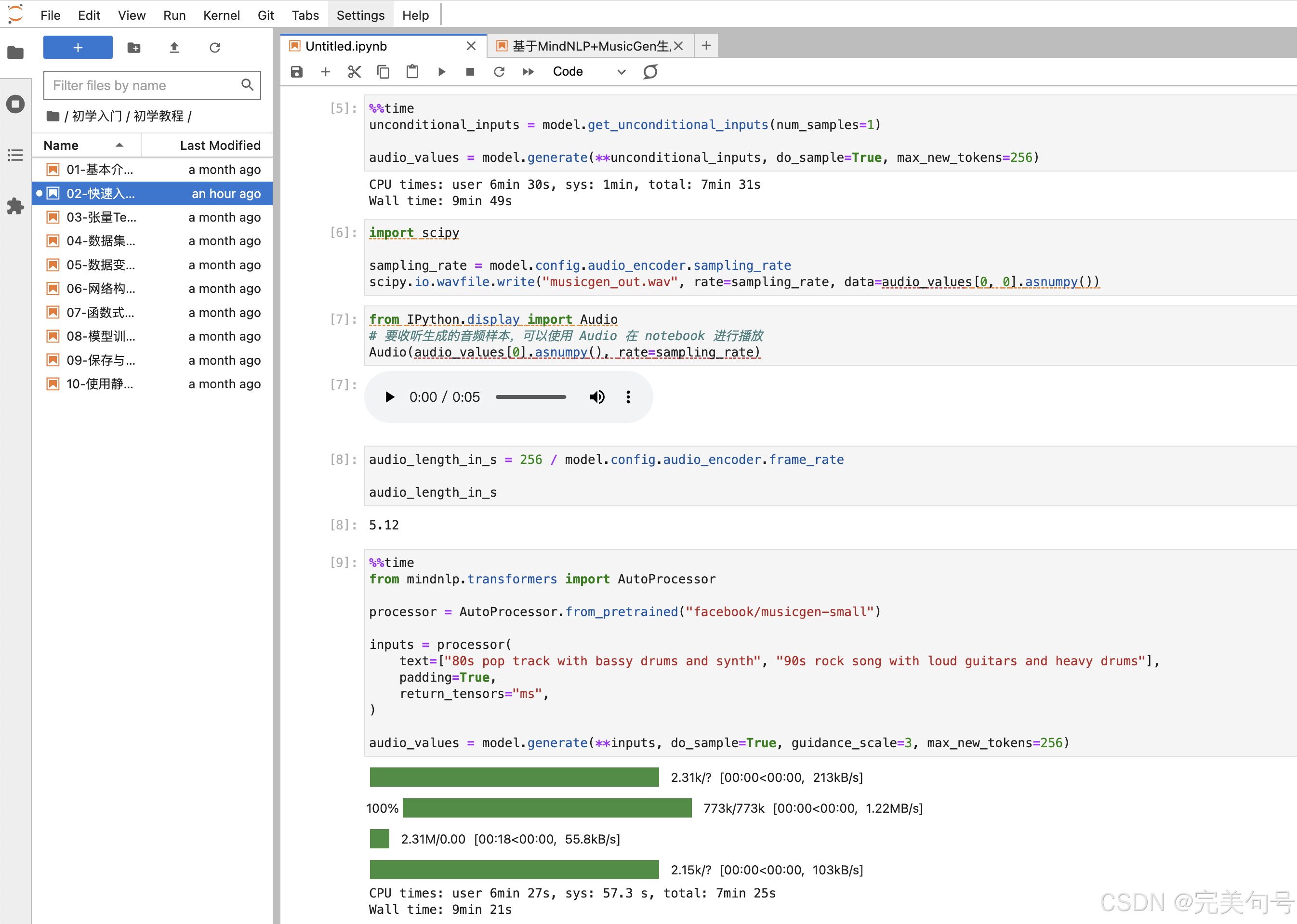This screenshot has height=924, width=1297.
Task: Click the interrupt kernel icon
Action: click(471, 71)
